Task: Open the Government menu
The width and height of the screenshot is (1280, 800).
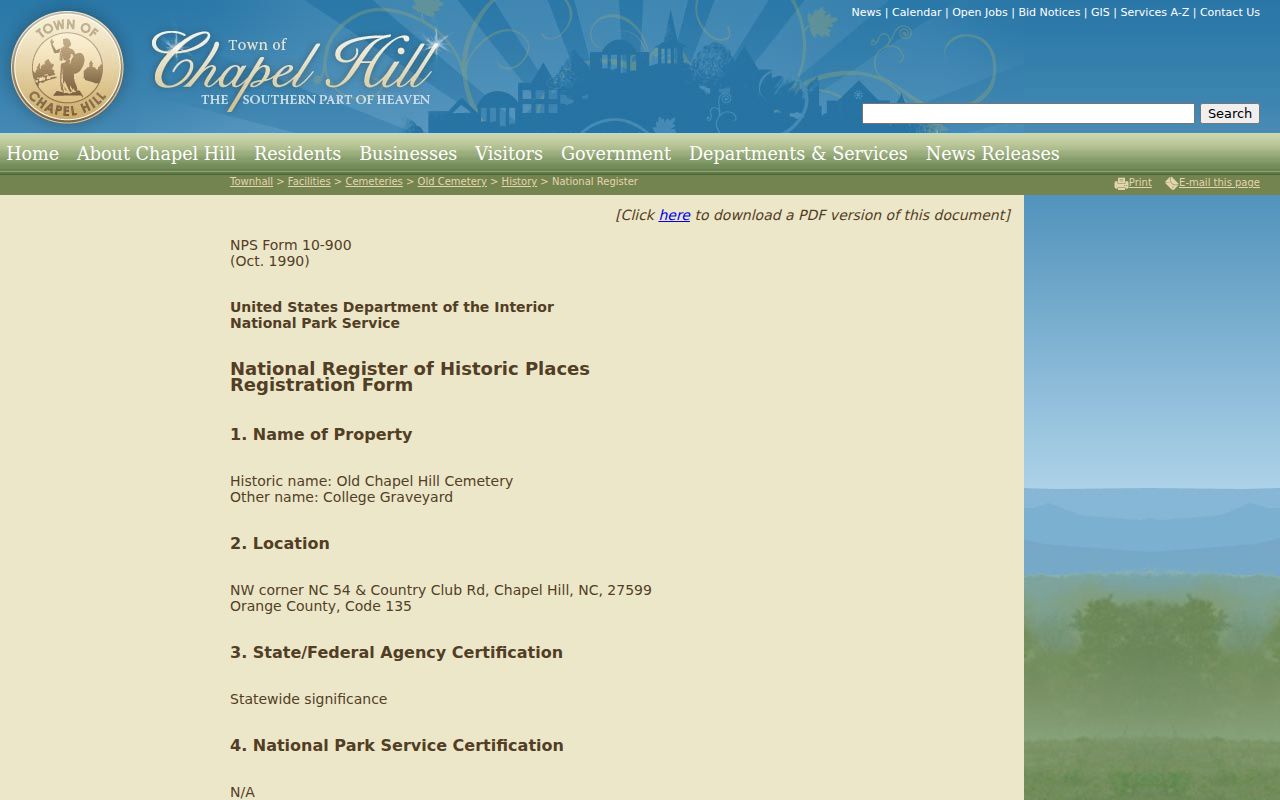Action: 616,153
